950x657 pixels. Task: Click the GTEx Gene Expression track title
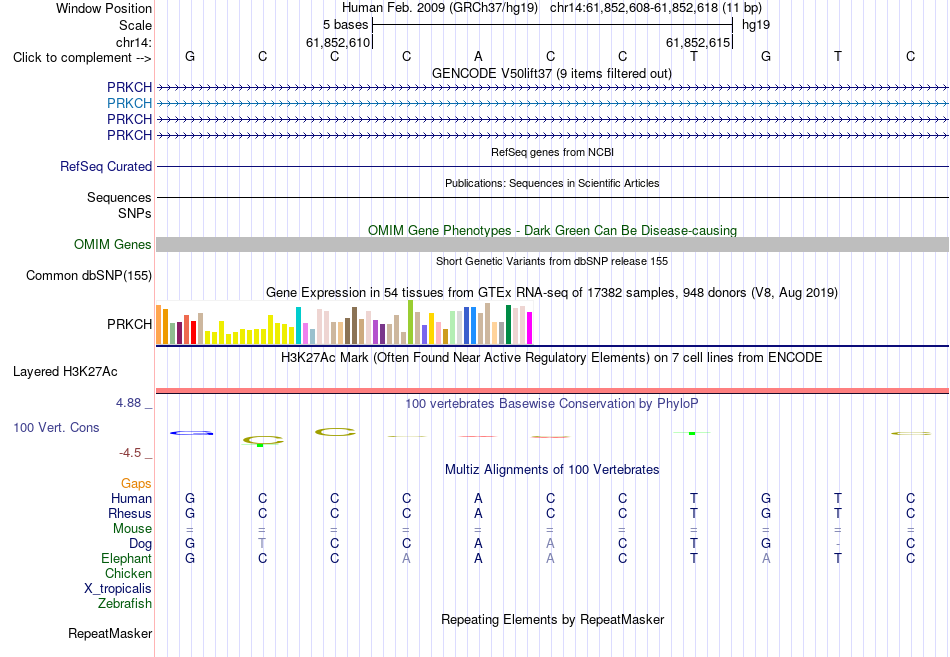coord(552,293)
